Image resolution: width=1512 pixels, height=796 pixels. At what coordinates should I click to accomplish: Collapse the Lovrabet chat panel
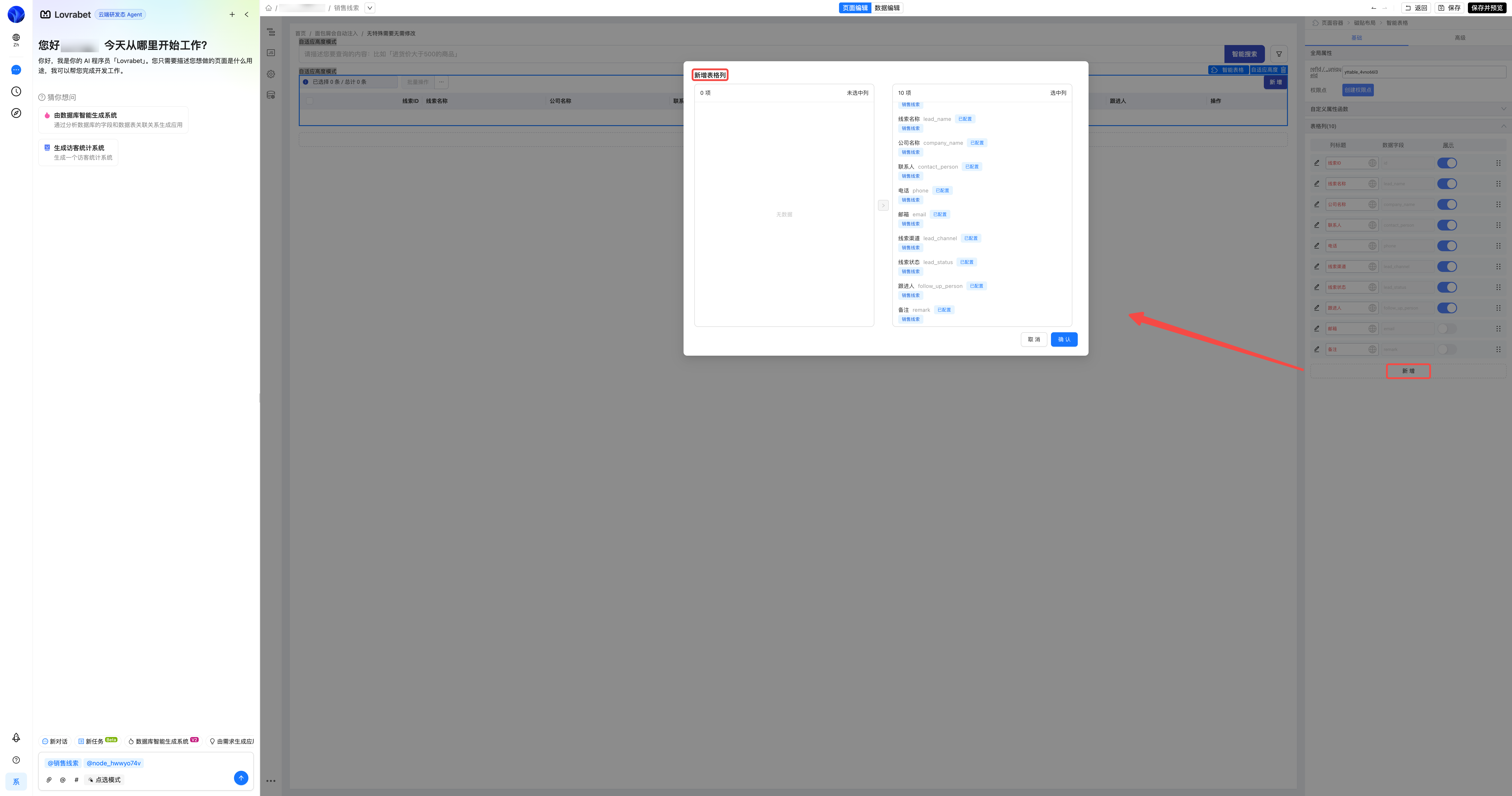(x=247, y=15)
